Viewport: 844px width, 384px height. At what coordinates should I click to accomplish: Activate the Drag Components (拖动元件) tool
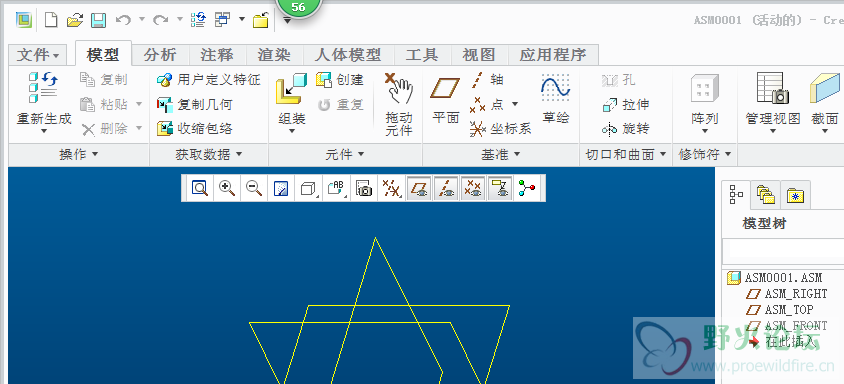point(398,89)
